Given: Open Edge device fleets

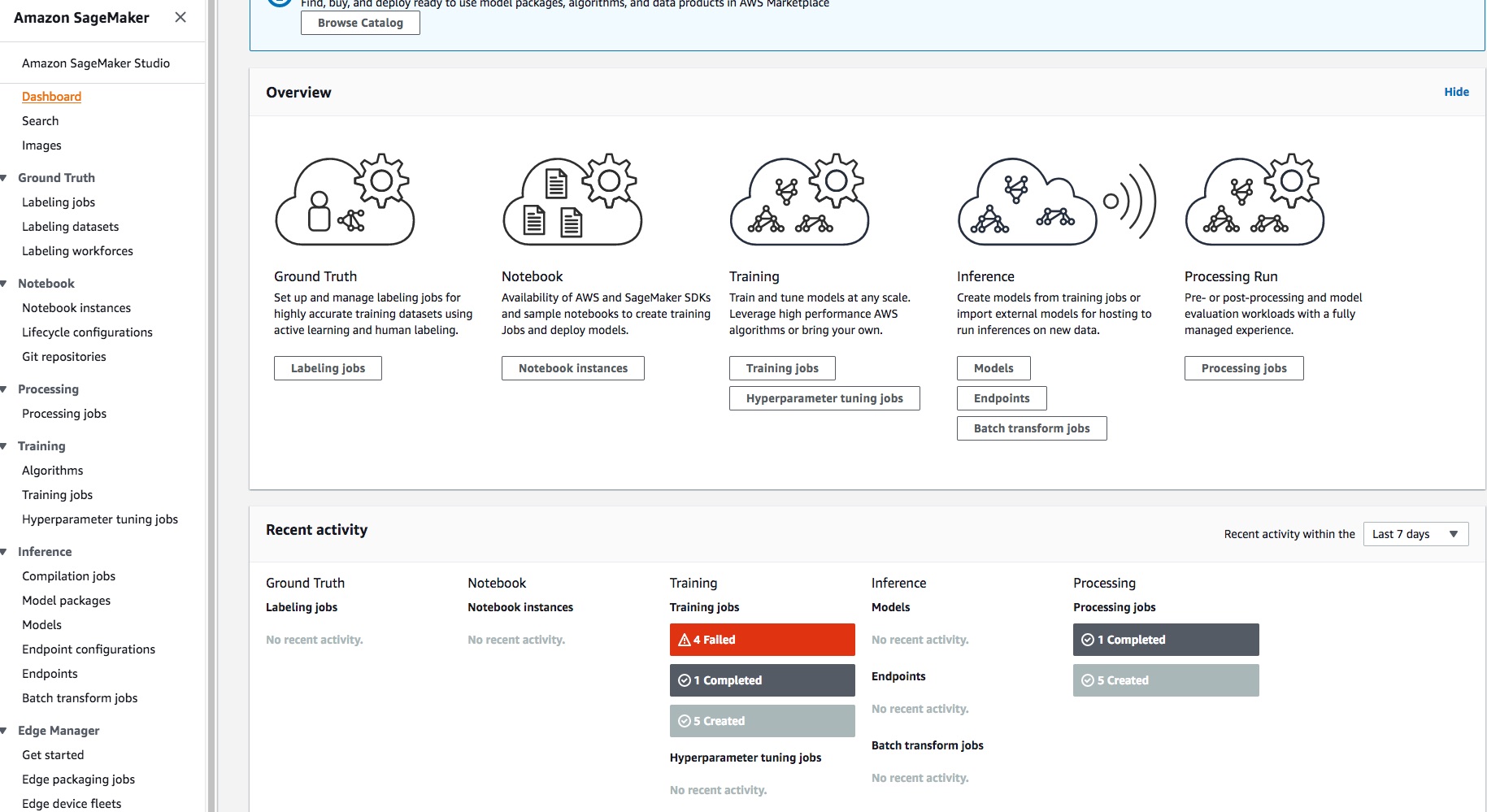Looking at the screenshot, I should coord(72,804).
